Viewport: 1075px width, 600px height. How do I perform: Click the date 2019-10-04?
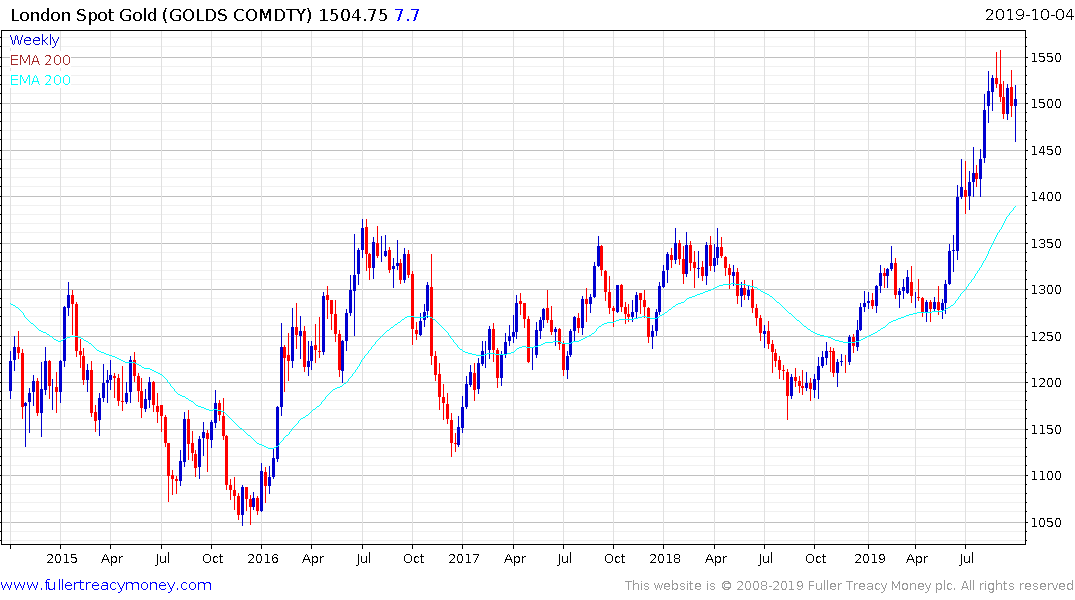point(1028,14)
